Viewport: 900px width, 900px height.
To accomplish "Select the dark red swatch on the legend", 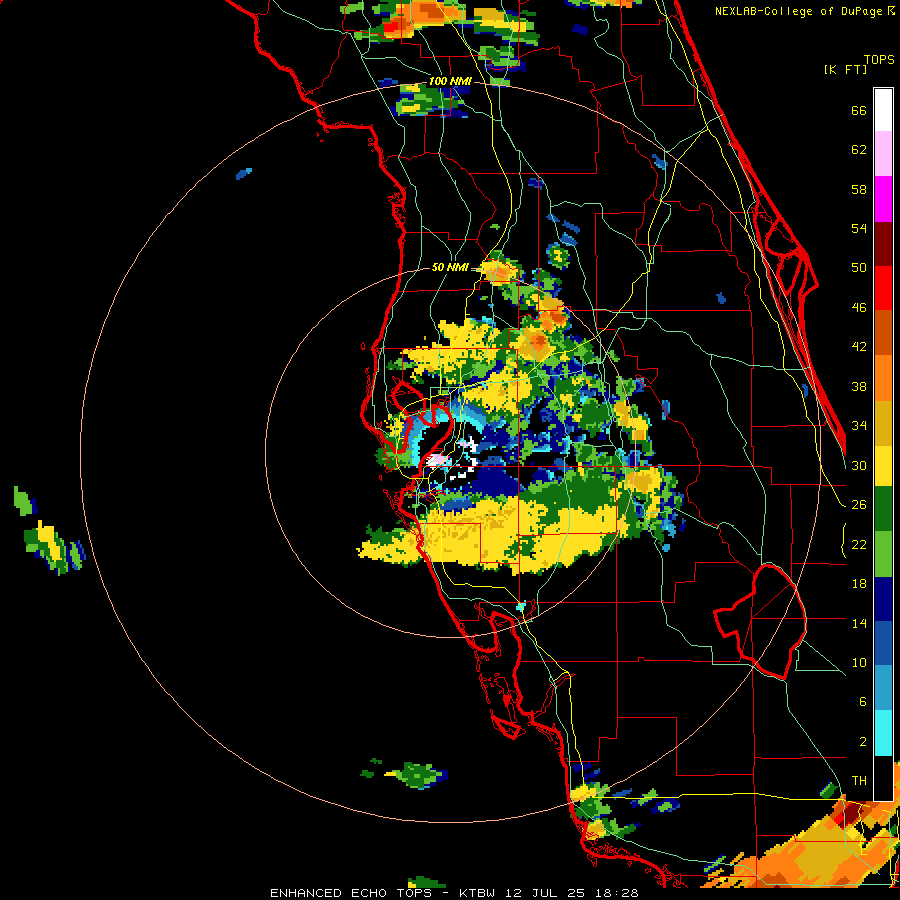I will coord(883,244).
